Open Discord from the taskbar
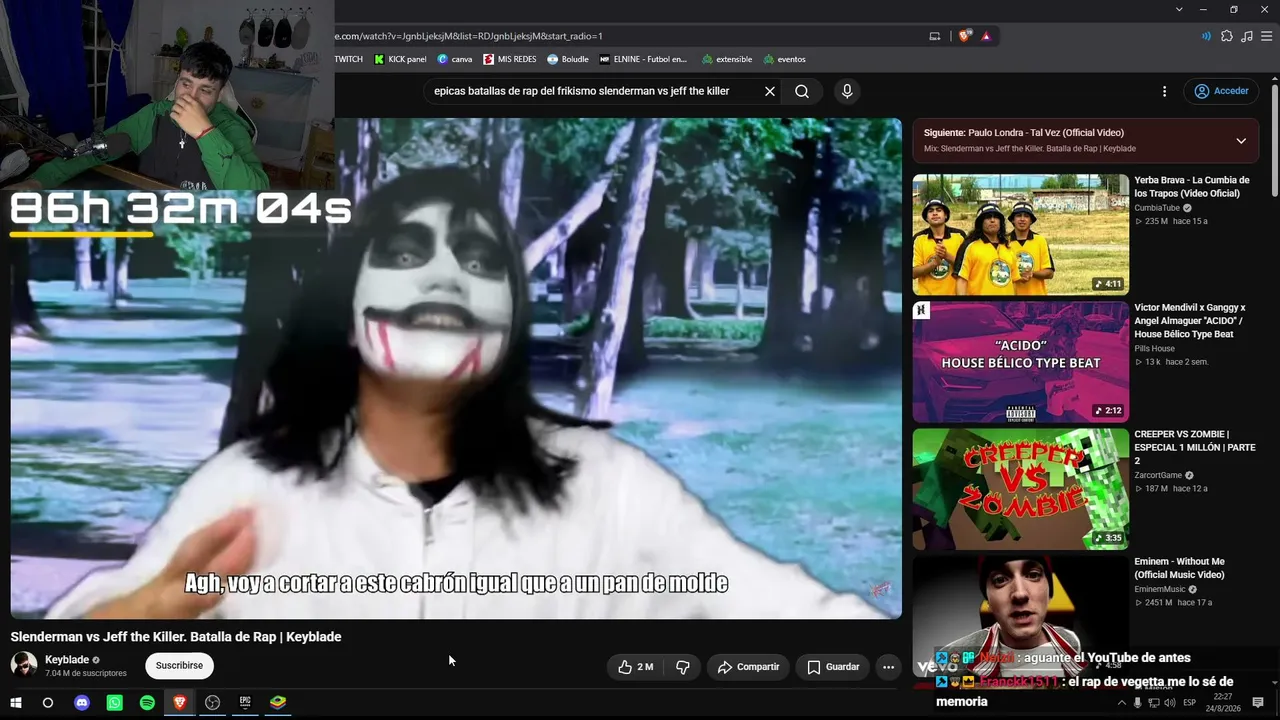Screen dimensions: 1280x720 [x=82, y=703]
